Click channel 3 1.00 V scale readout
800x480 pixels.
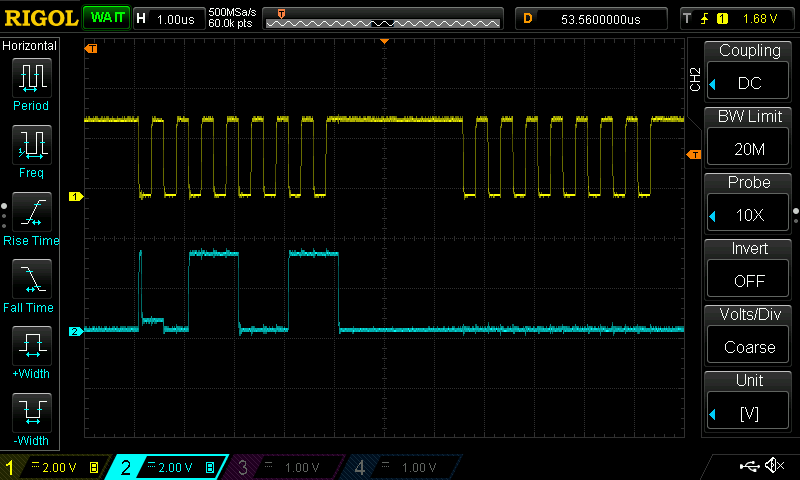(x=302, y=467)
